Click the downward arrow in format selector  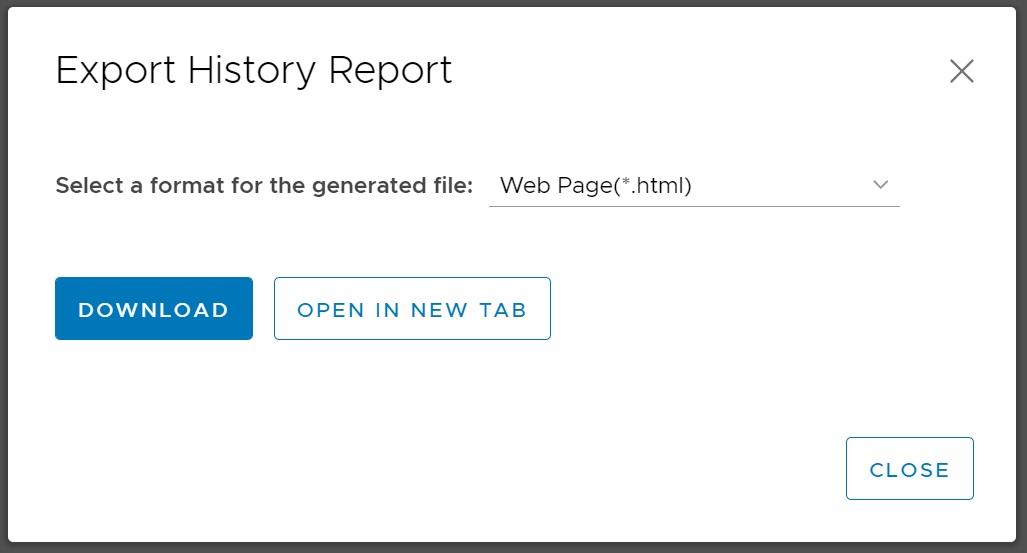pyautogui.click(x=881, y=185)
